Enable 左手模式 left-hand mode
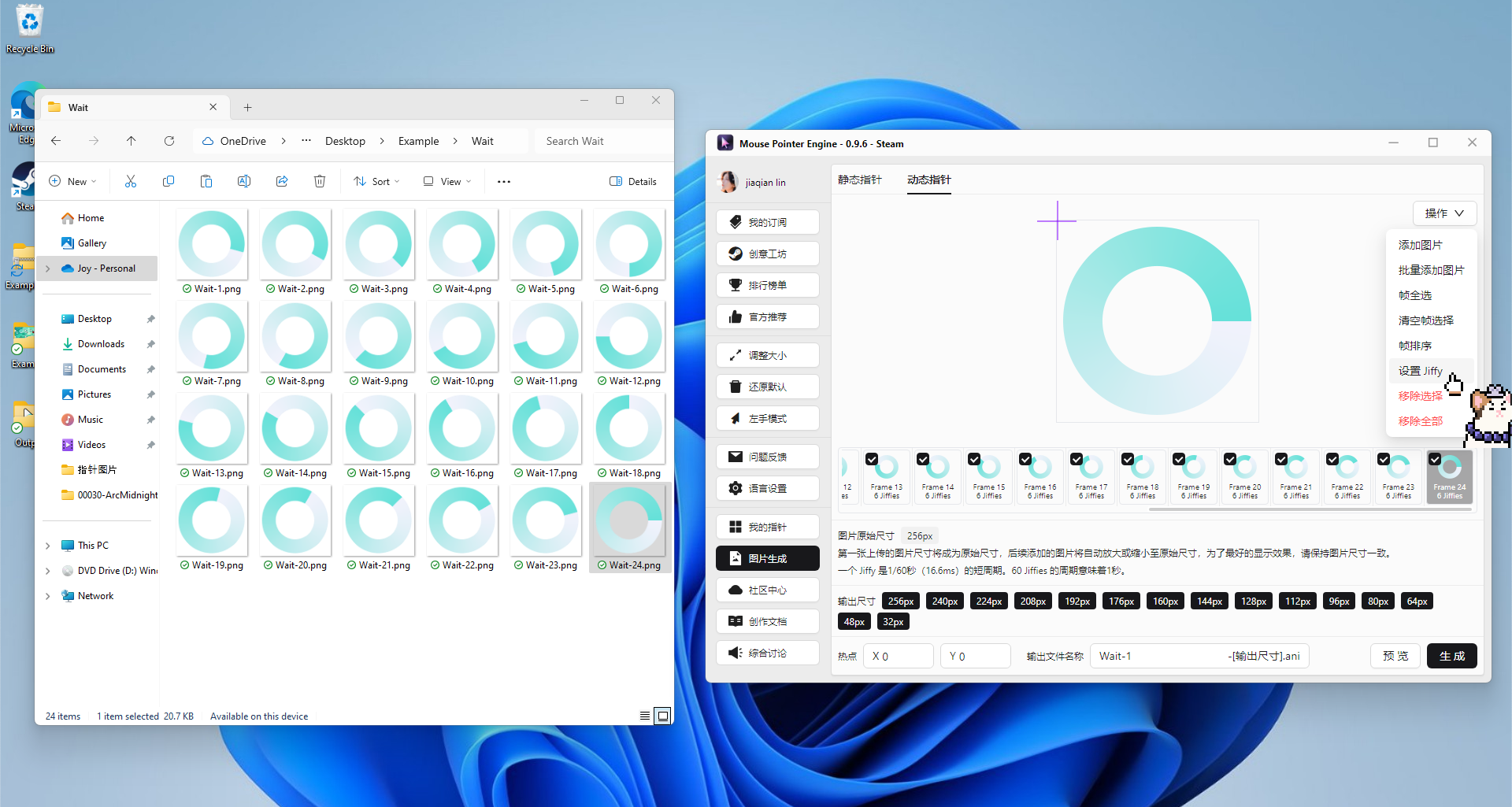Image resolution: width=1512 pixels, height=807 pixels. coord(768,417)
